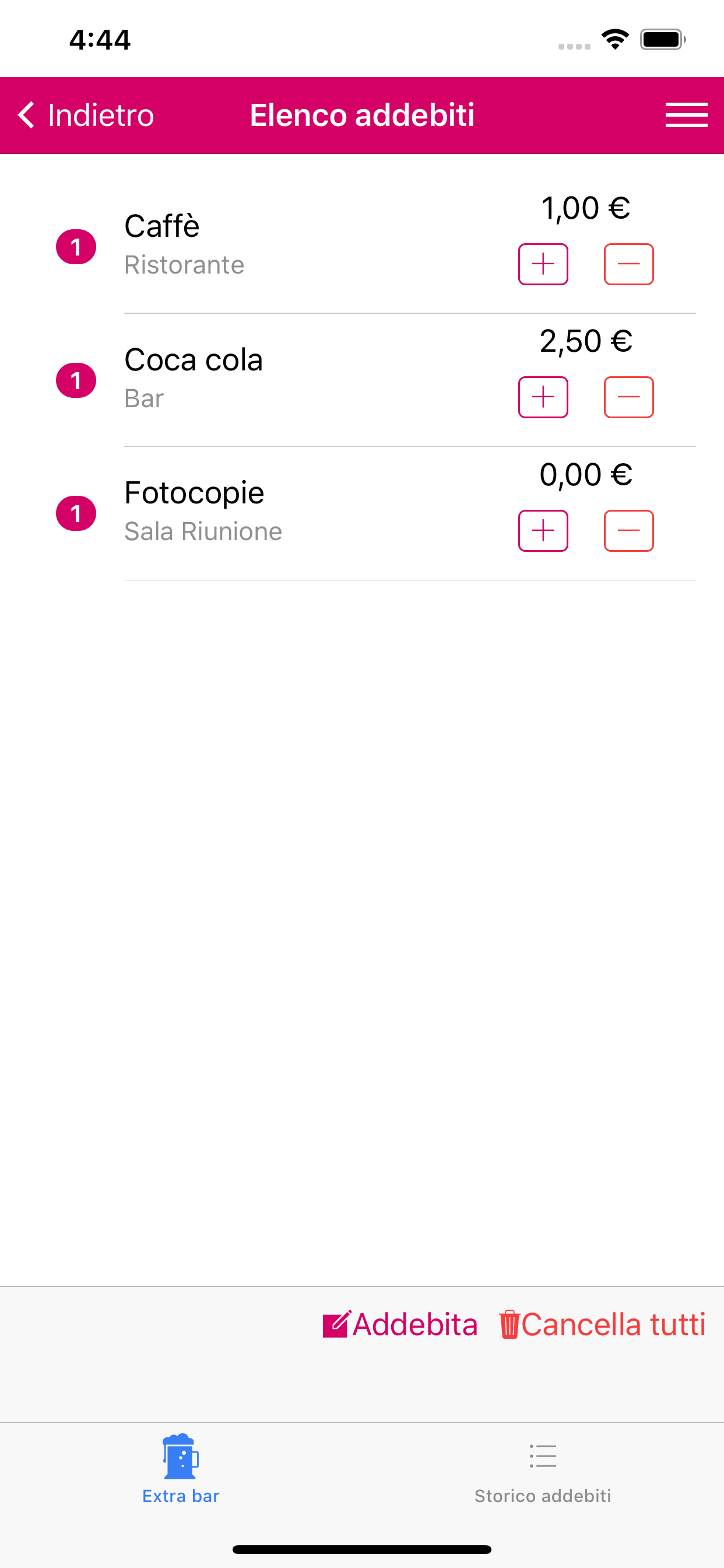Increment Fotocopie quantity with plus icon
This screenshot has height=1568, width=724.
pos(543,531)
